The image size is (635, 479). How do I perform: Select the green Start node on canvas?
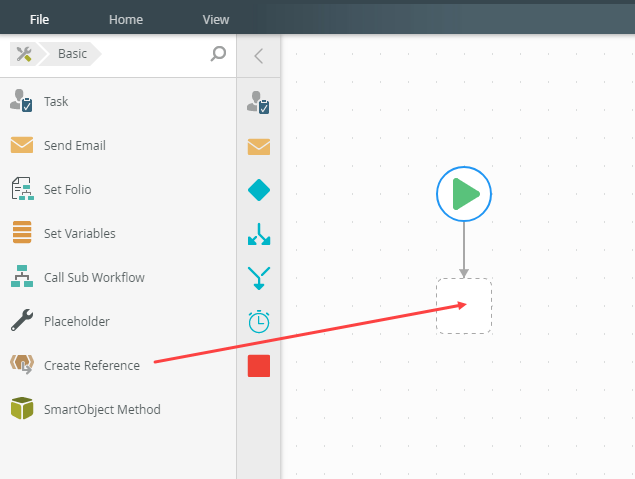pyautogui.click(x=464, y=194)
